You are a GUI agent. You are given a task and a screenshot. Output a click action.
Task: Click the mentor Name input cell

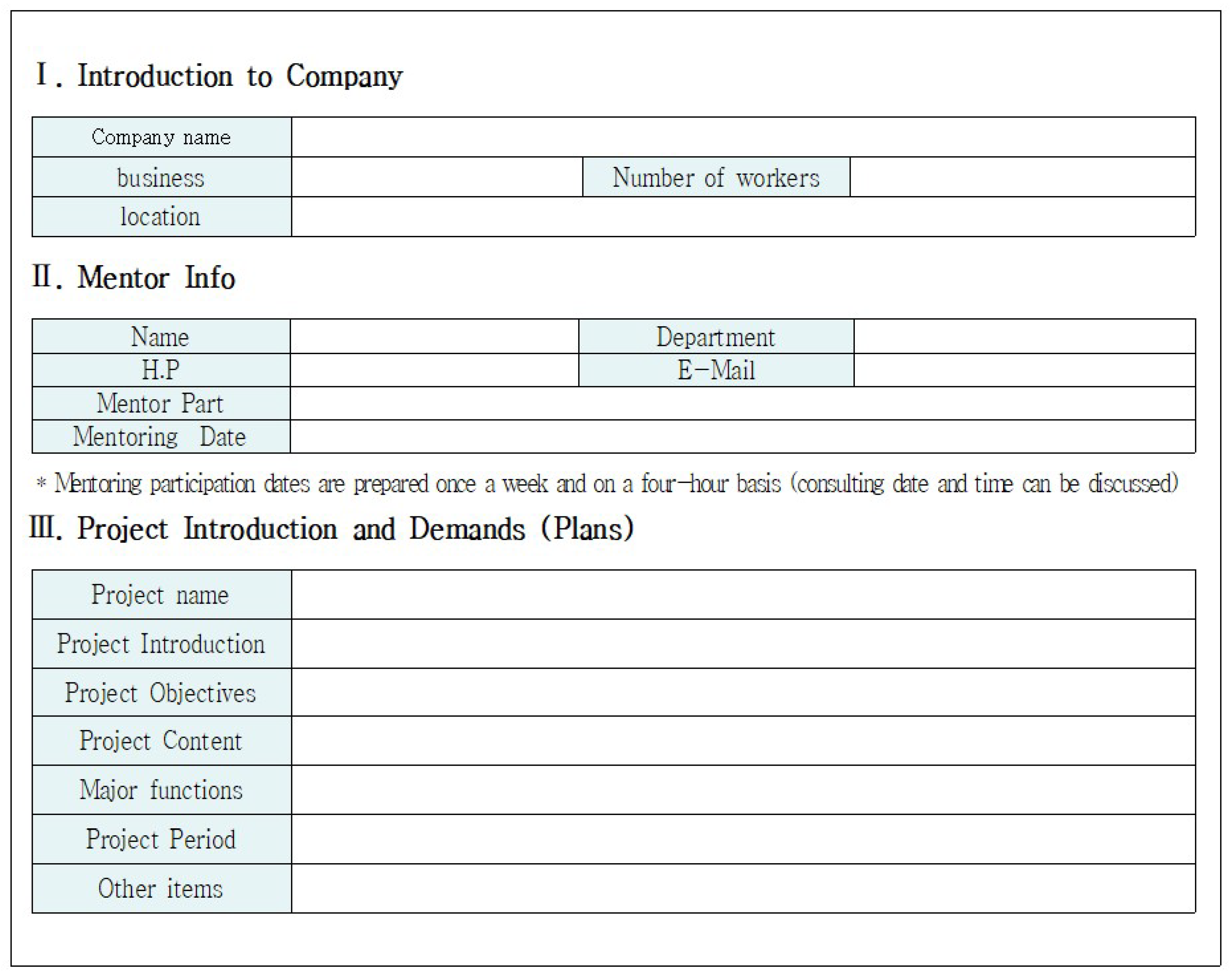(434, 336)
